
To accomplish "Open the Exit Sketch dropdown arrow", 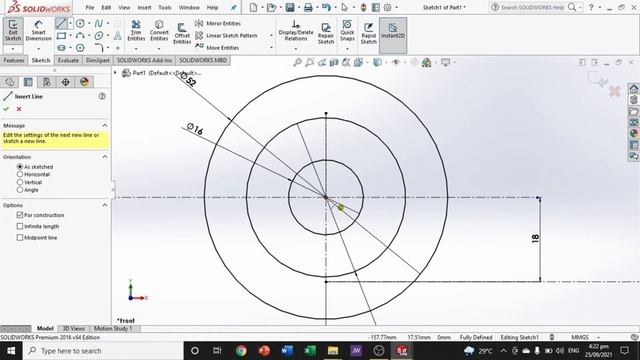I will (x=13, y=49).
